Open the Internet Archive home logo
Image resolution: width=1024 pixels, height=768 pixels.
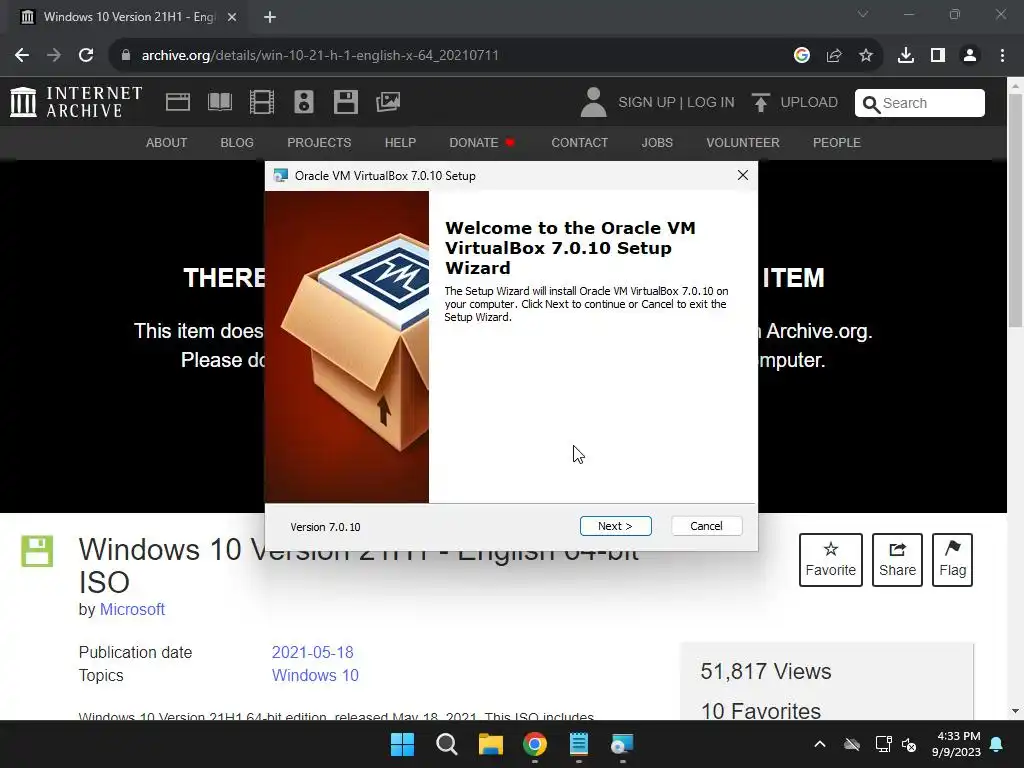pyautogui.click(x=76, y=102)
